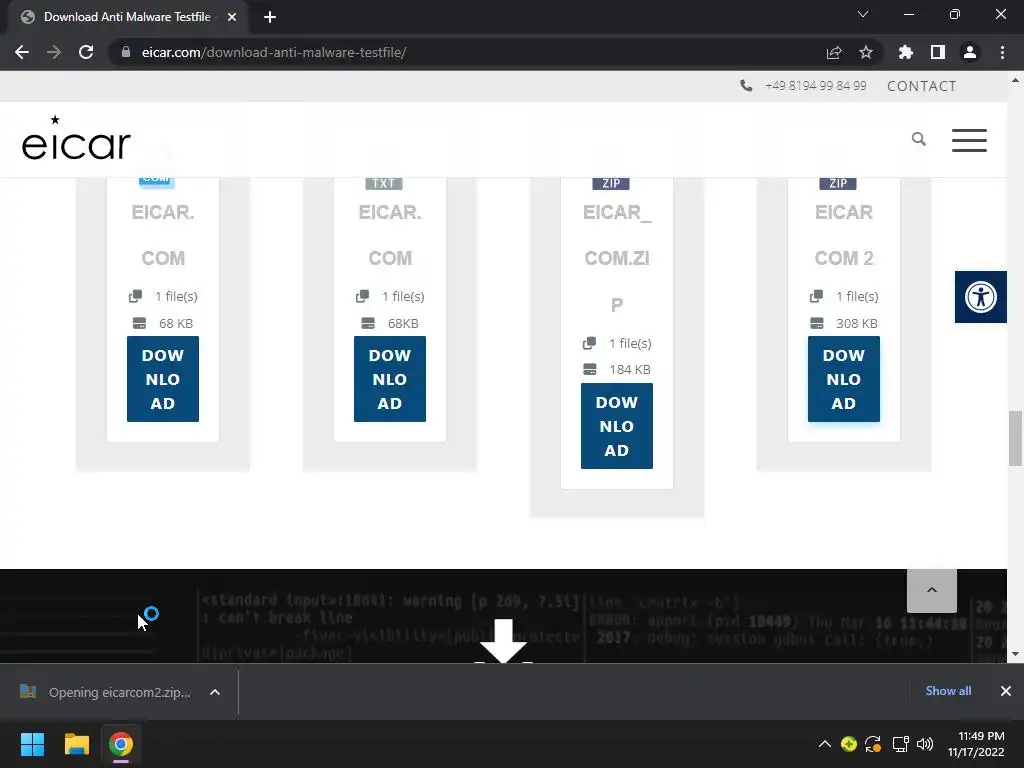Show all downloads
The image size is (1024, 768).
click(948, 691)
